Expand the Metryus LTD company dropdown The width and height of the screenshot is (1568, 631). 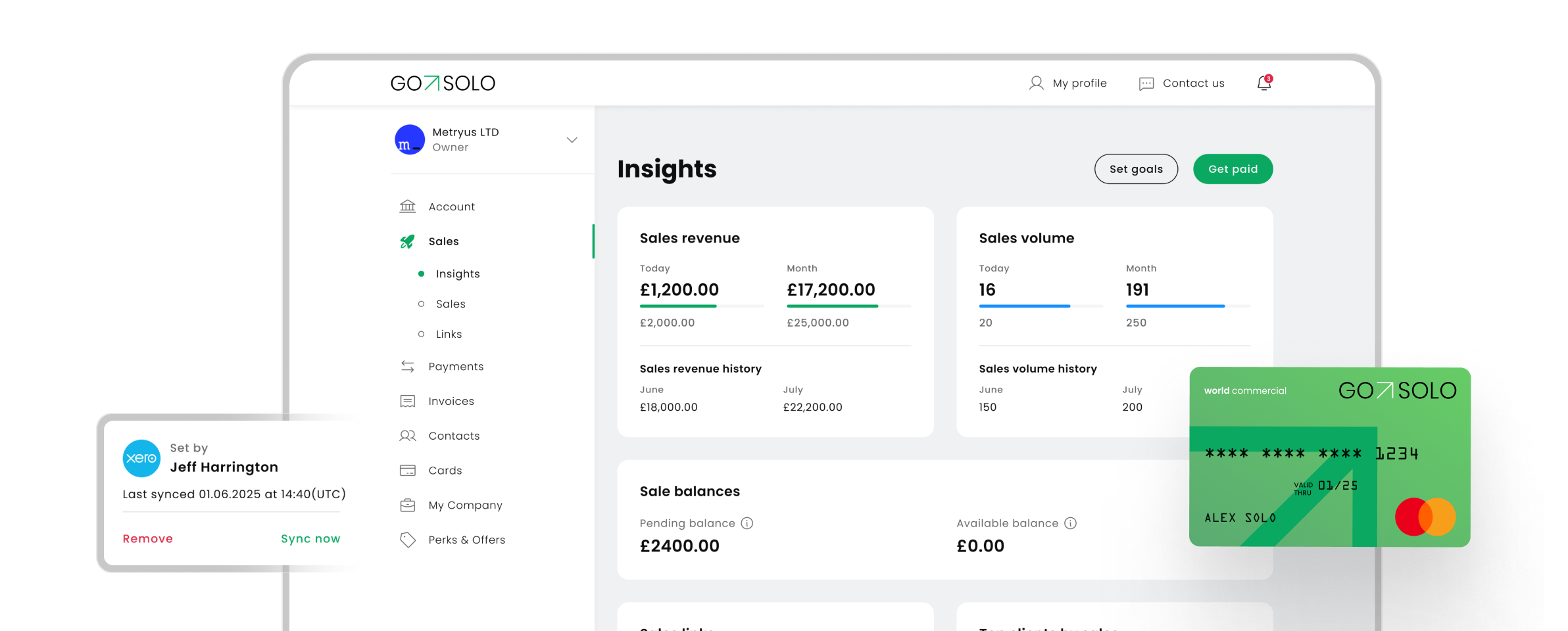tap(572, 140)
